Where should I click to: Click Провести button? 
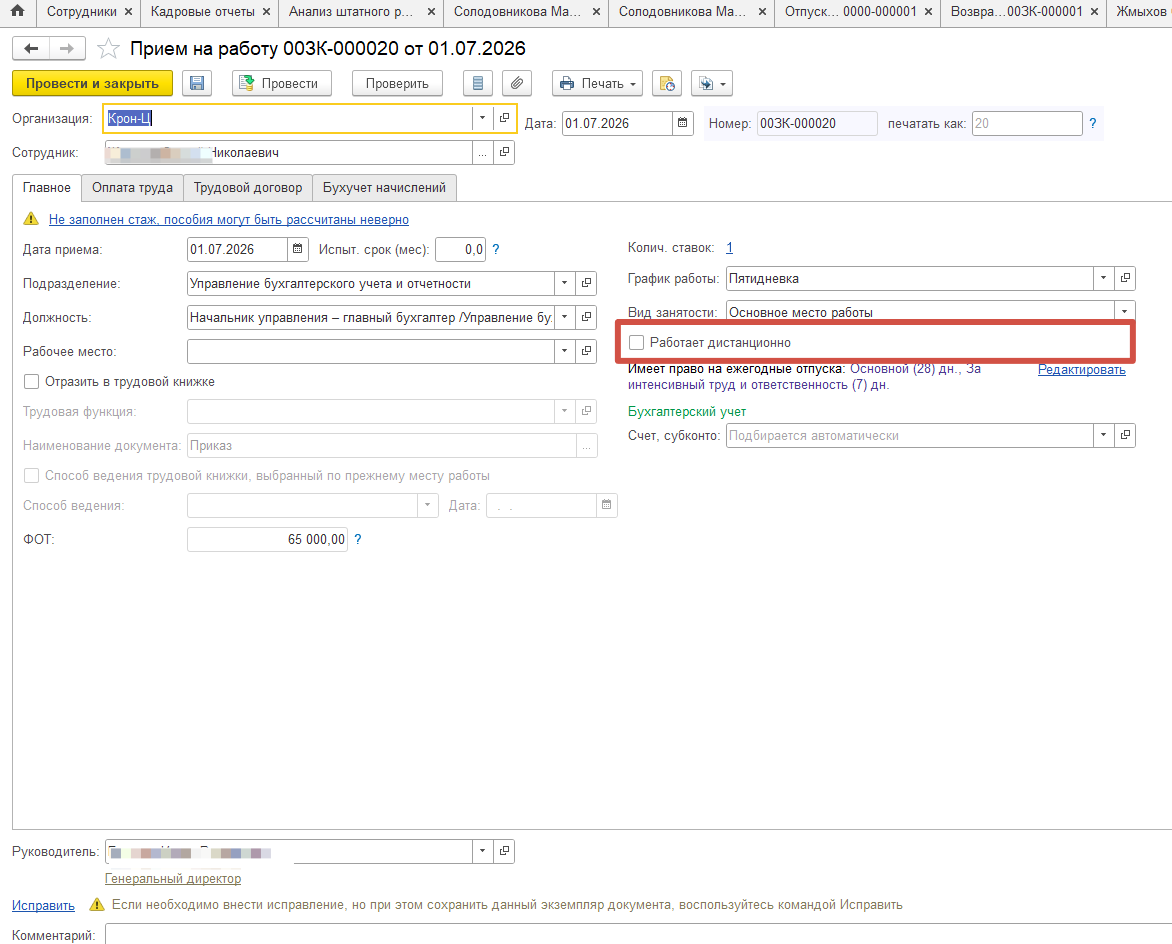pyautogui.click(x=281, y=83)
